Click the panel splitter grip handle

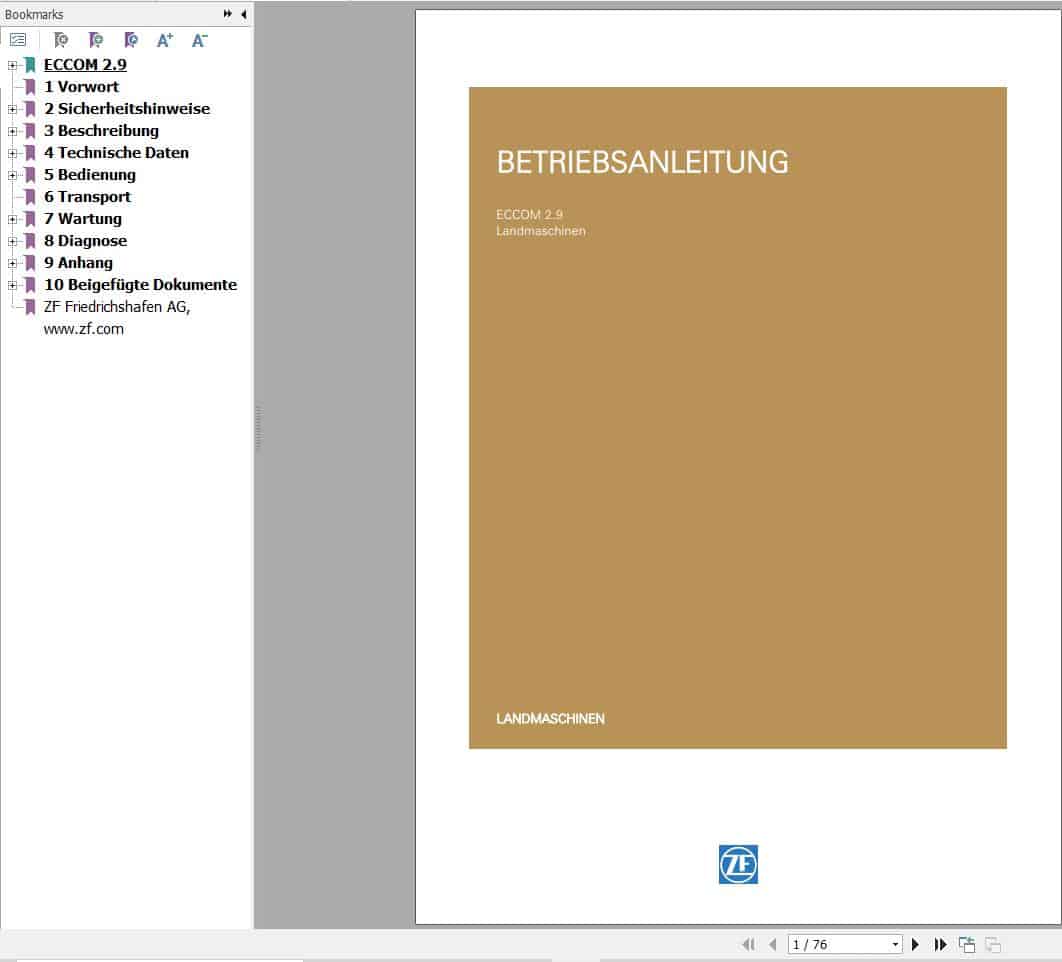(258, 427)
